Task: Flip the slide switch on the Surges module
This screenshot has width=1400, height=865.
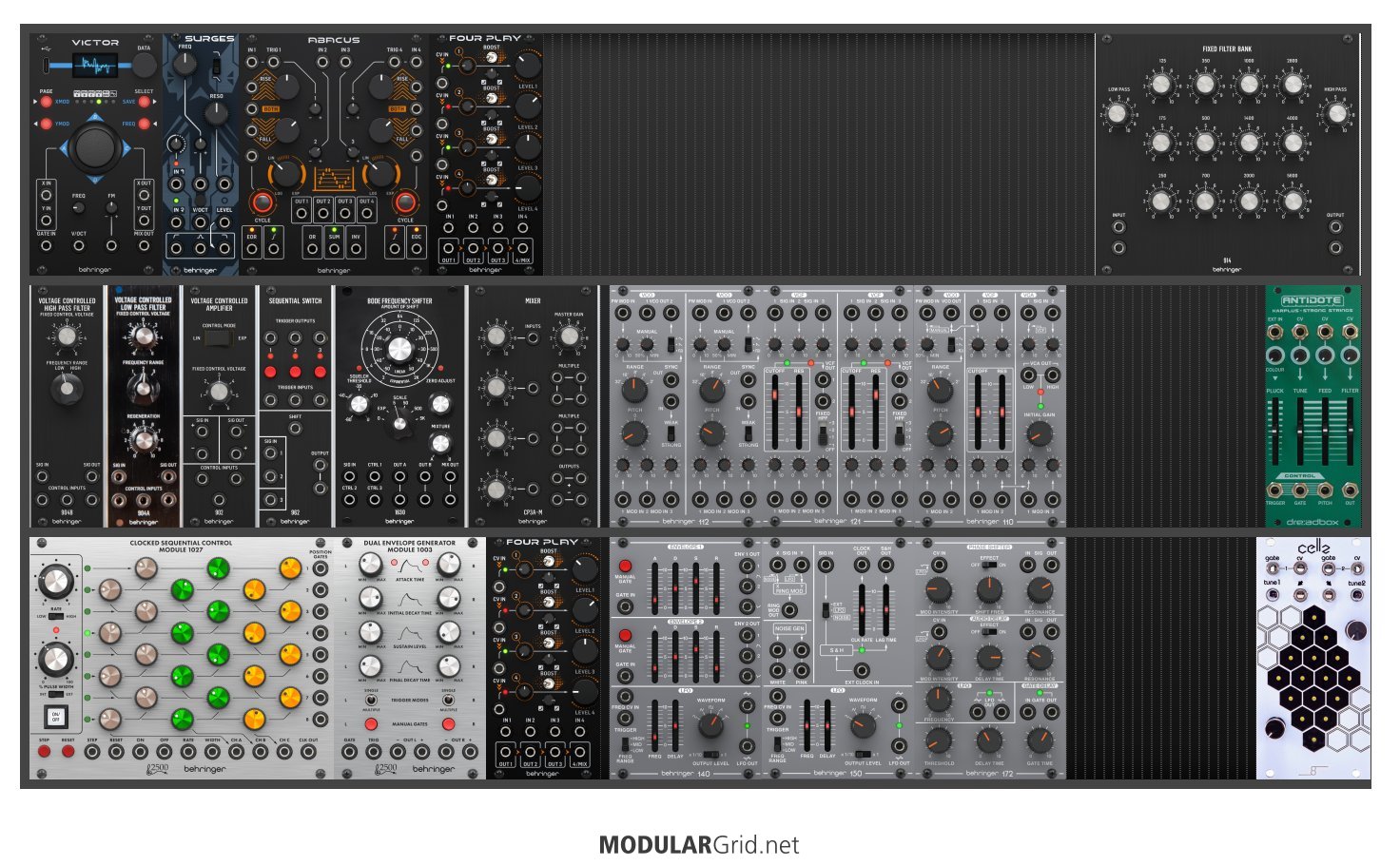Action: [x=217, y=67]
